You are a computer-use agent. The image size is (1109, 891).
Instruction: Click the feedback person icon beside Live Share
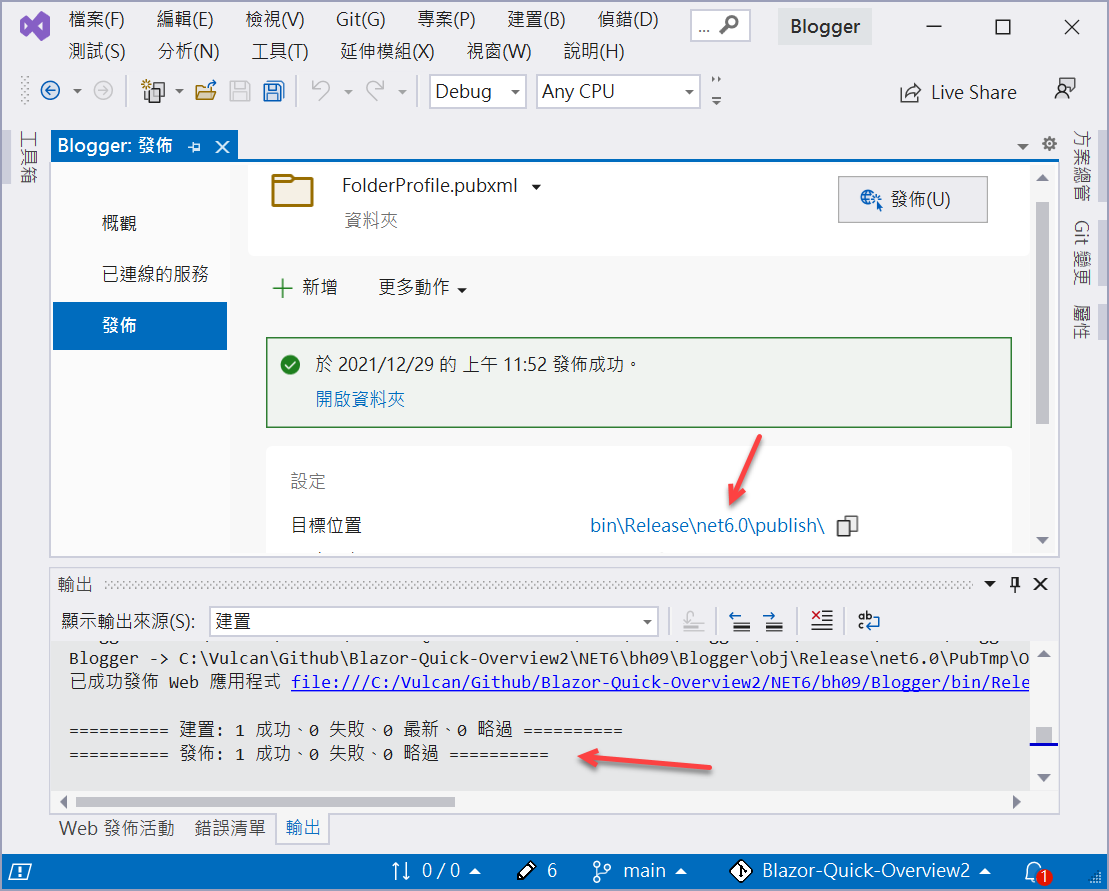point(1064,90)
